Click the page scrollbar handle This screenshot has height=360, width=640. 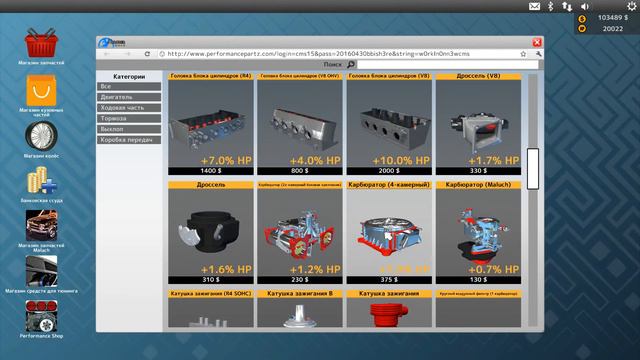pos(533,169)
